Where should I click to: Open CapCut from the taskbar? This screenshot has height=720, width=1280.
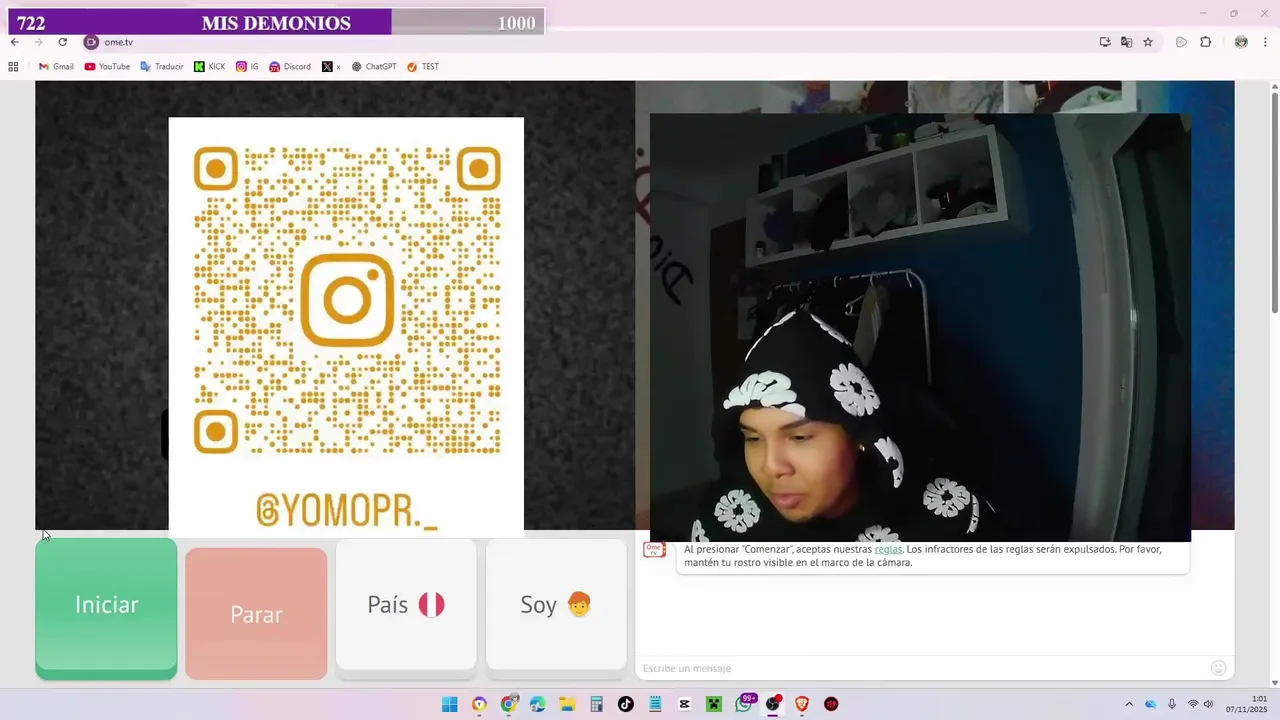pos(684,704)
